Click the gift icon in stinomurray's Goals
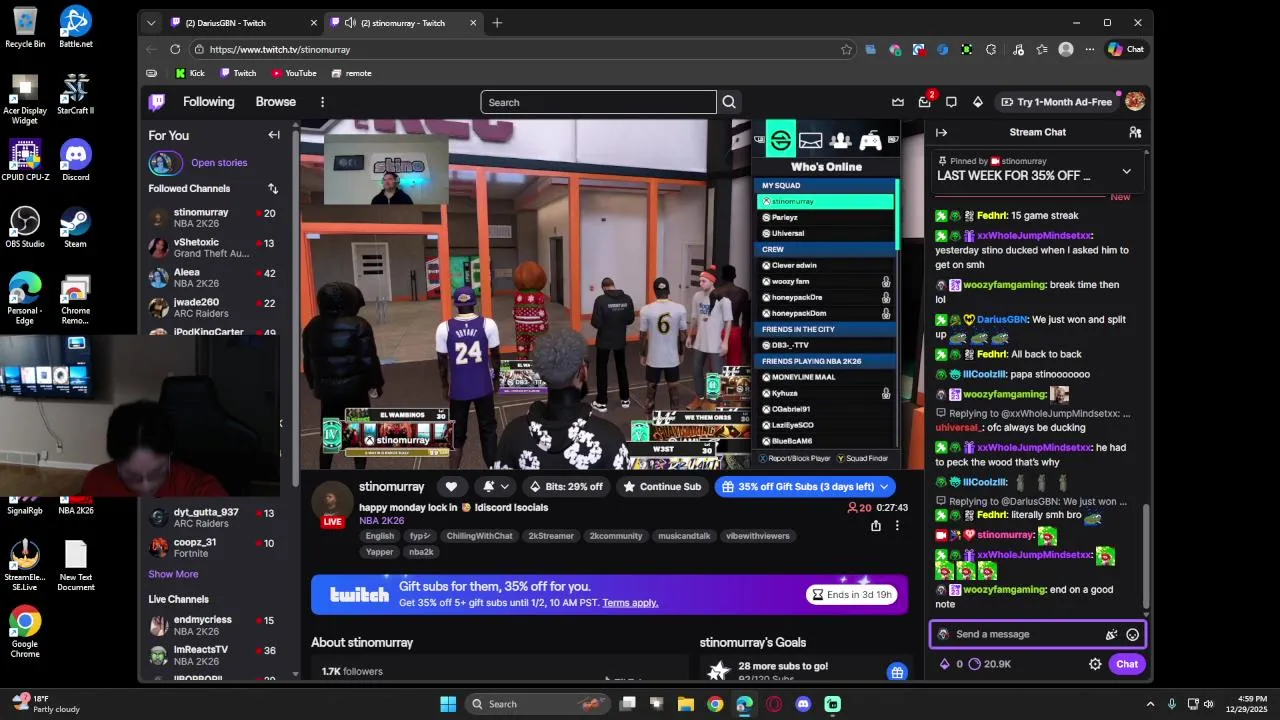The image size is (1280, 720). point(897,672)
